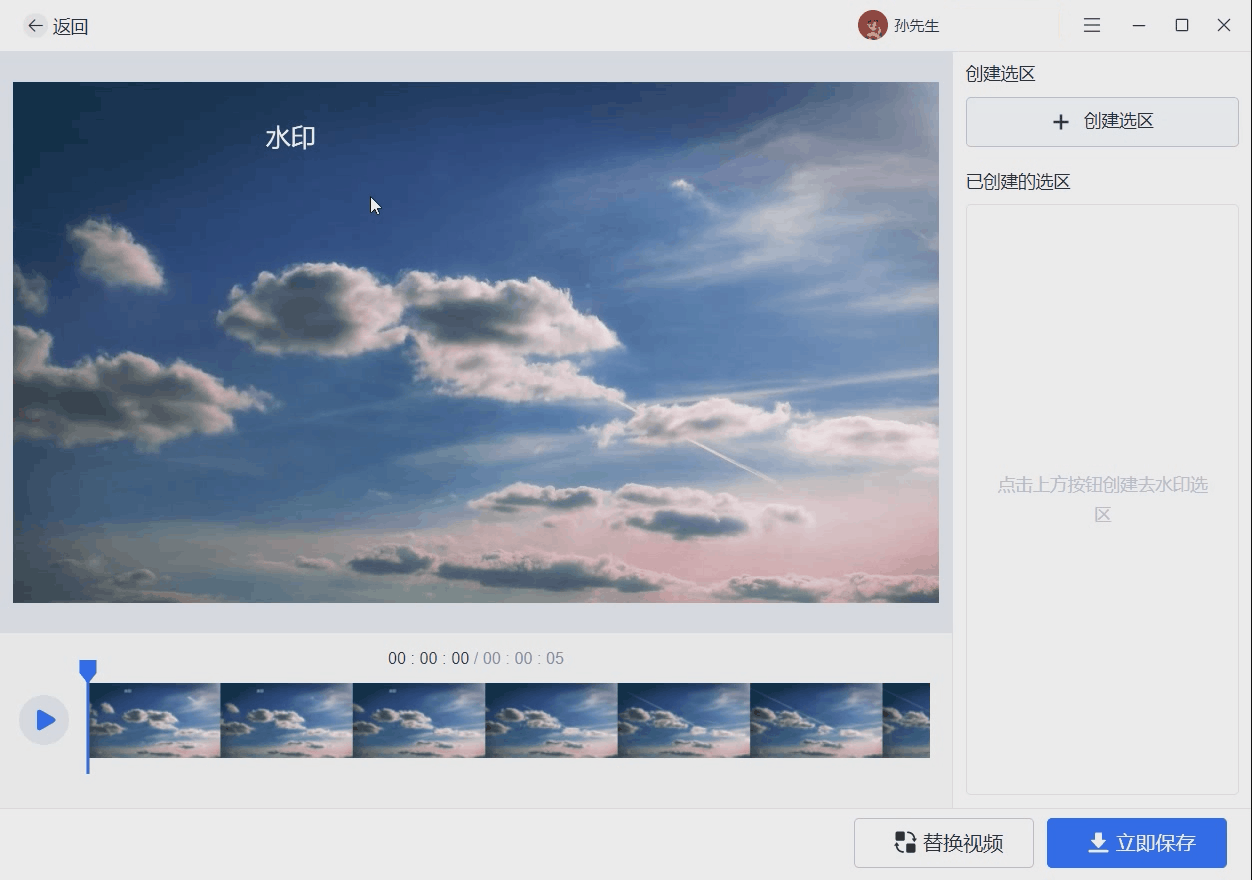1252x880 pixels.
Task: Click the total duration 00:00:05
Action: coord(523,659)
